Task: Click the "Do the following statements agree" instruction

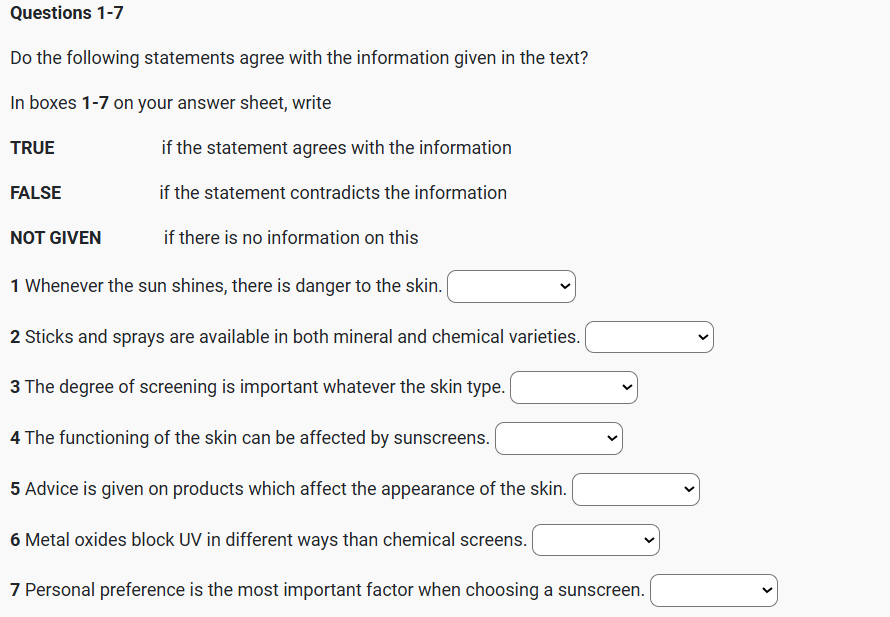Action: pyautogui.click(x=299, y=58)
